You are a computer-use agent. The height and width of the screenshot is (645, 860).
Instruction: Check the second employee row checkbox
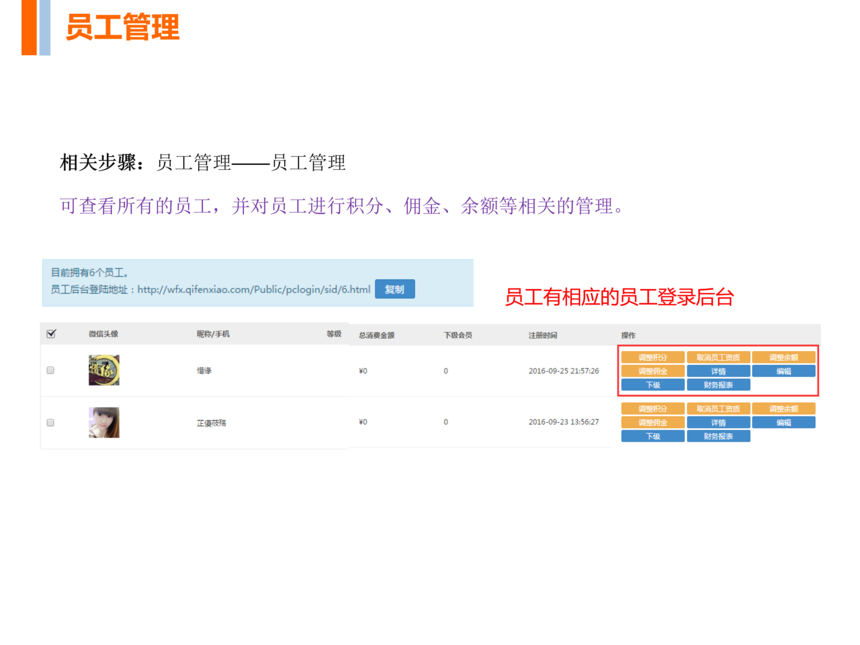51,423
